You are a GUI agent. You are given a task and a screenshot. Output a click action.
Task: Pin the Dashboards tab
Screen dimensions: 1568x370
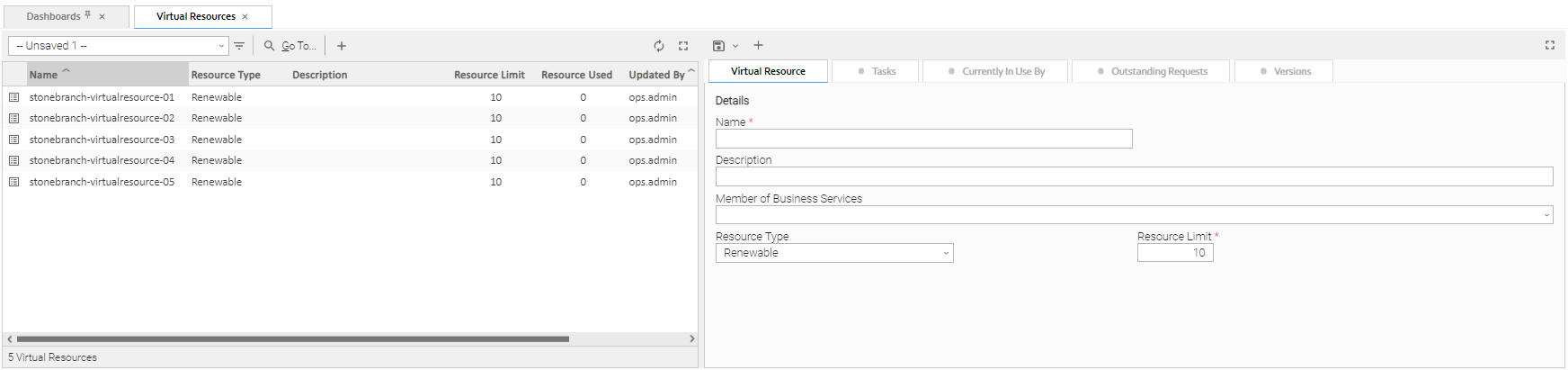pos(88,15)
